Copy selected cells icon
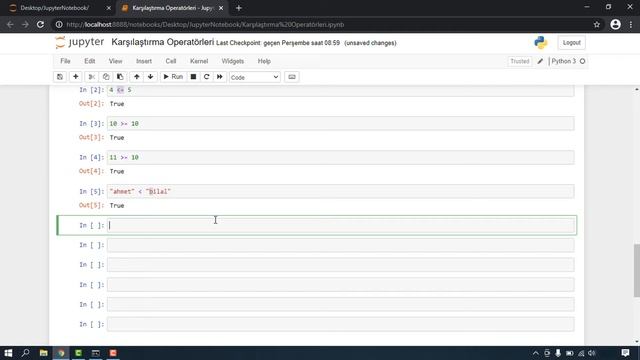The height and width of the screenshot is (360, 640). tap(106, 77)
